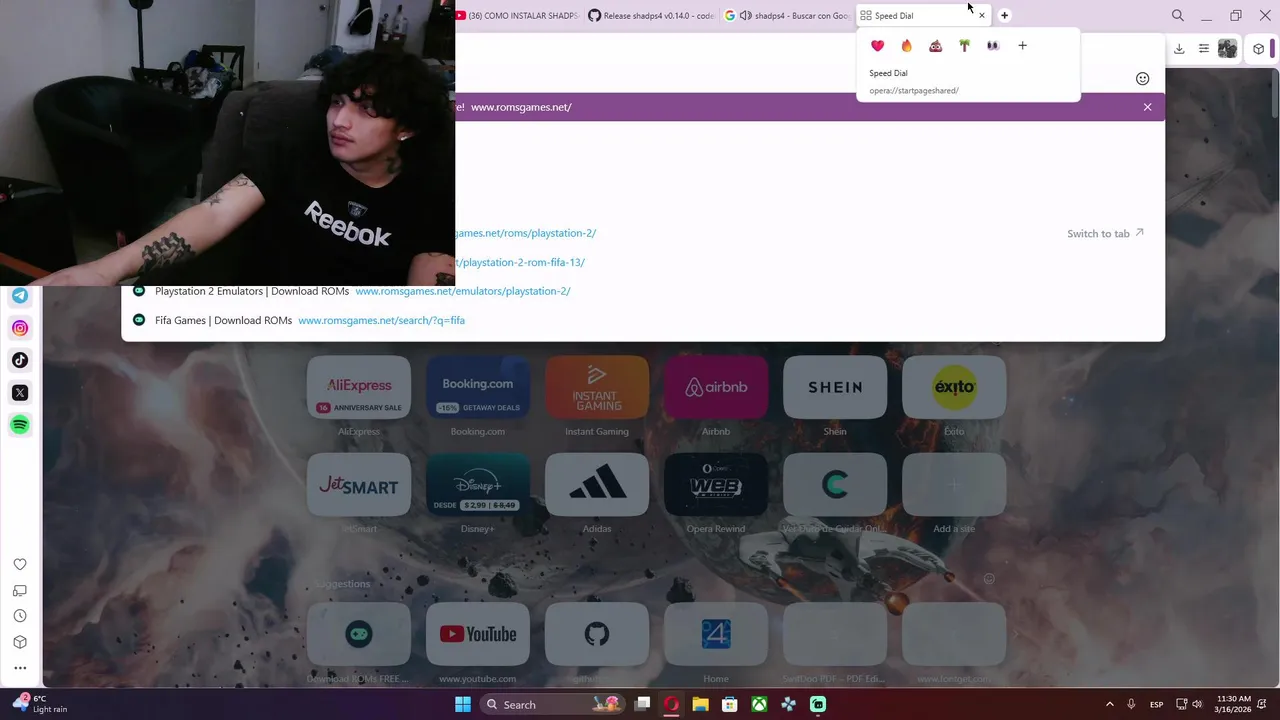
Task: Open the clock showing 11:30 AM
Action: pyautogui.click(x=1233, y=704)
